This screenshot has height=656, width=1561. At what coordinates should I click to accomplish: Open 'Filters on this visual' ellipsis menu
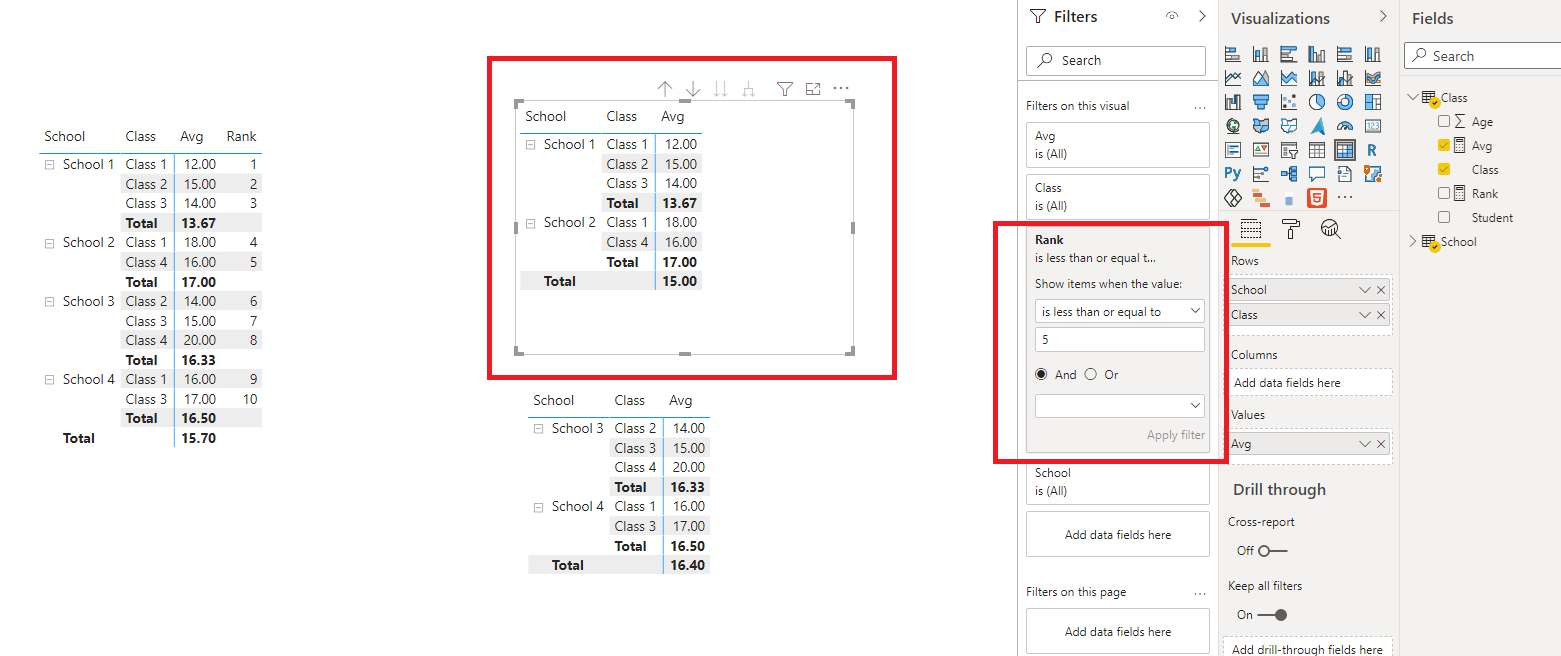click(1200, 106)
